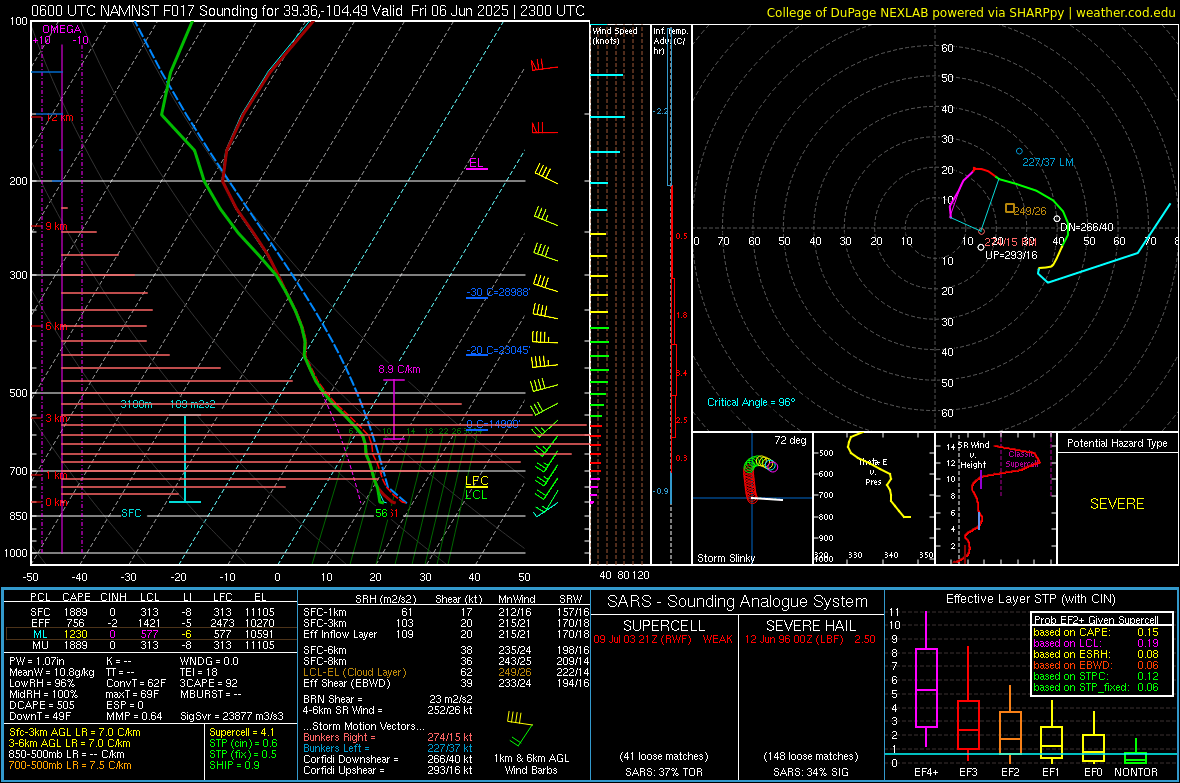The image size is (1180, 783).
Task: Click the 8.9 C/km lapse rate label
Action: tap(399, 369)
